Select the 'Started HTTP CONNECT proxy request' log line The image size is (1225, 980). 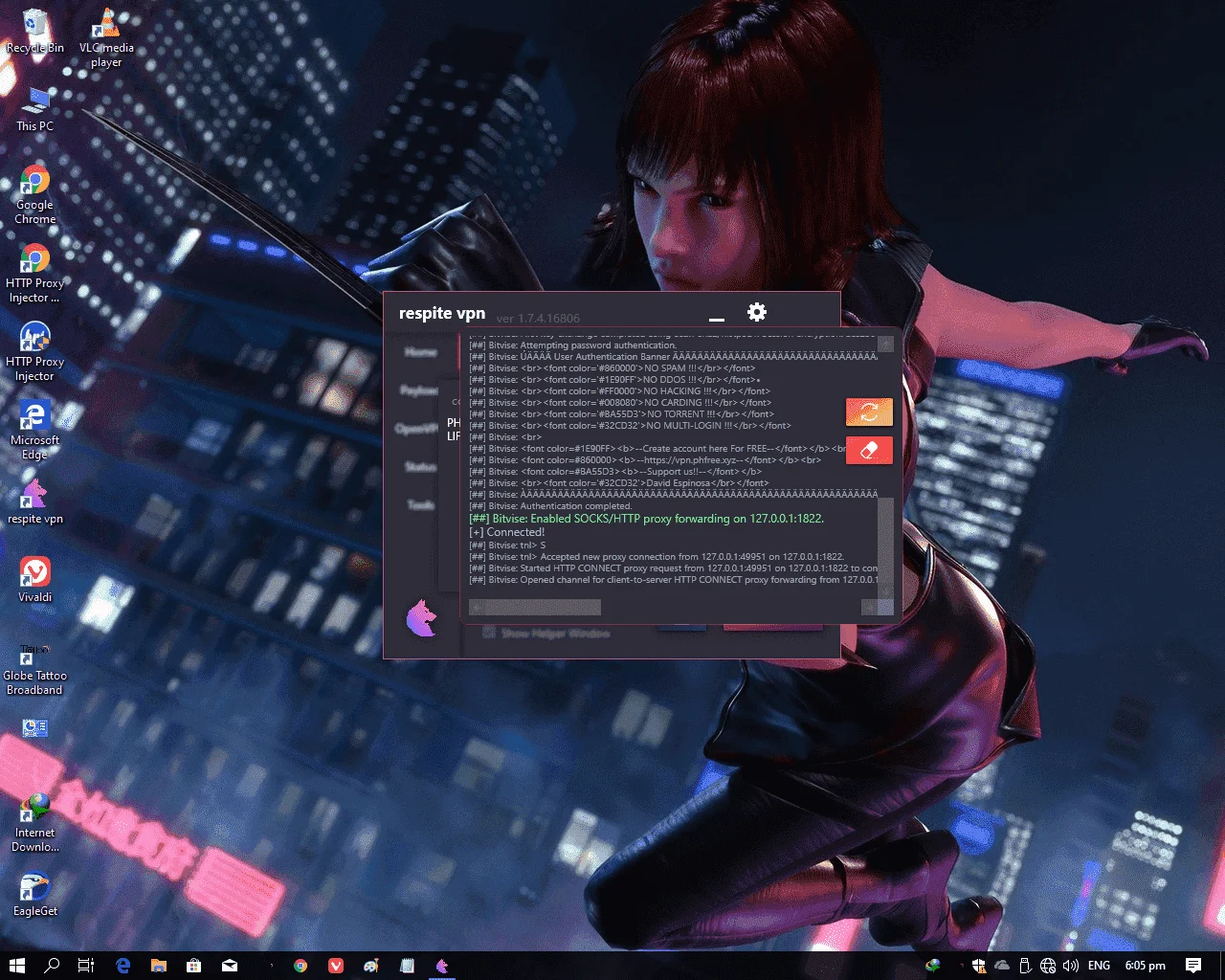tap(673, 568)
